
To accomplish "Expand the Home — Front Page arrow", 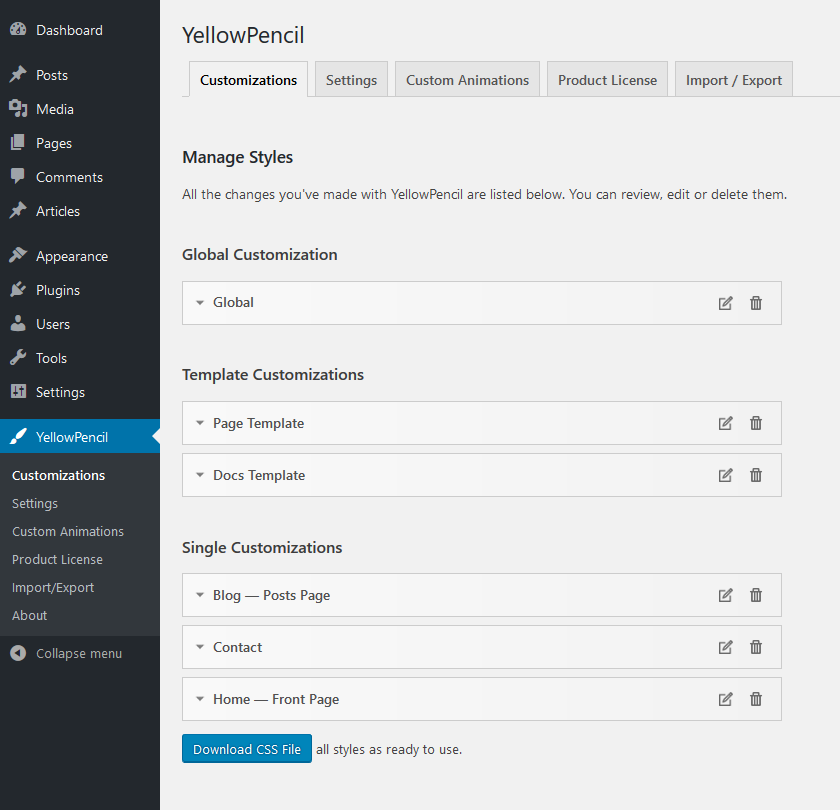I will (x=200, y=699).
